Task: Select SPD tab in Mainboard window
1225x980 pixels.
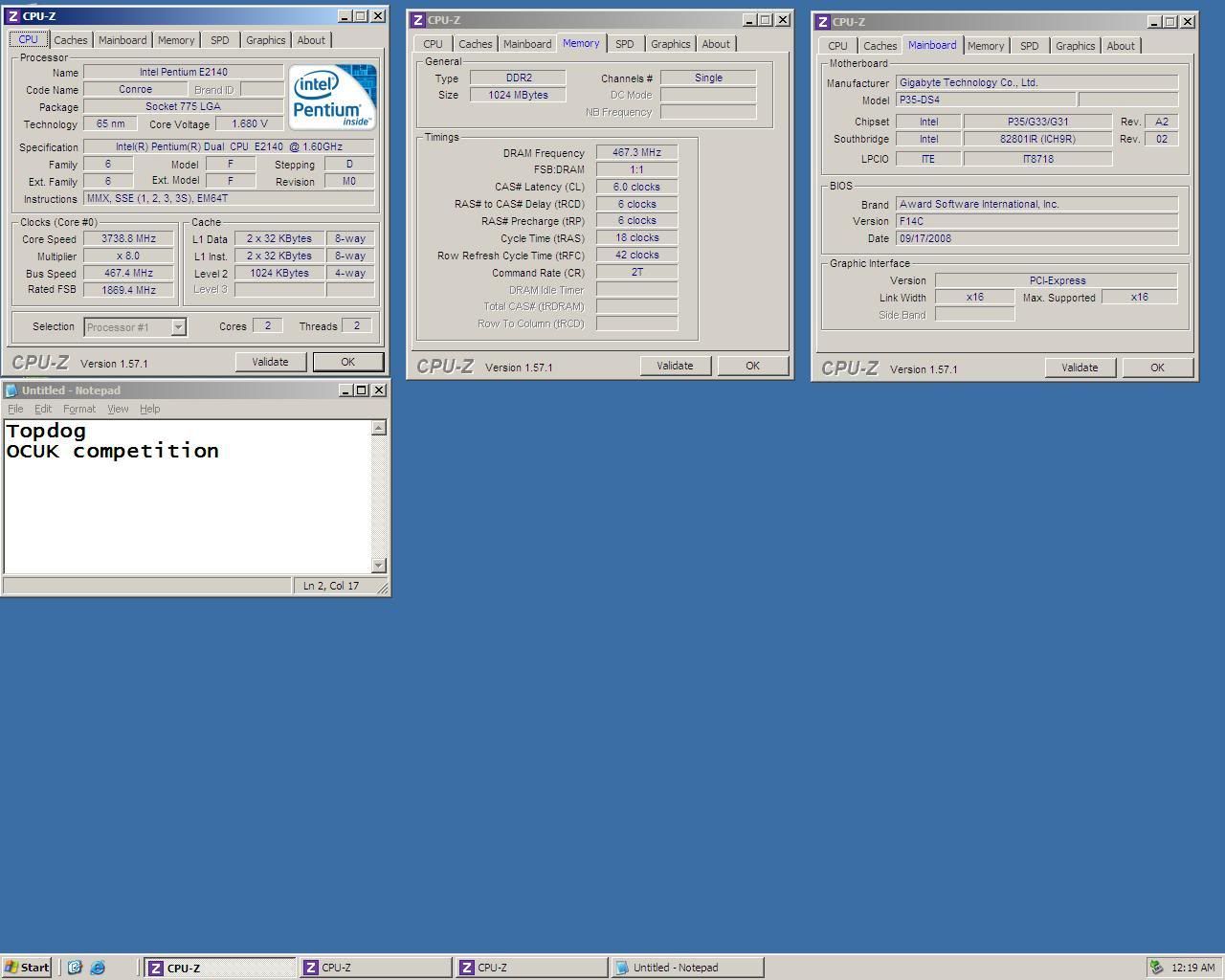Action: 1030,46
